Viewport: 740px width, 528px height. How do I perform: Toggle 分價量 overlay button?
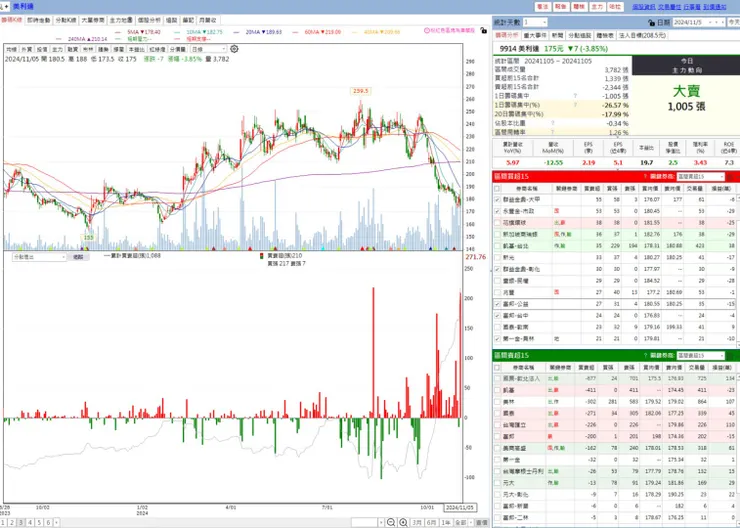(x=178, y=49)
